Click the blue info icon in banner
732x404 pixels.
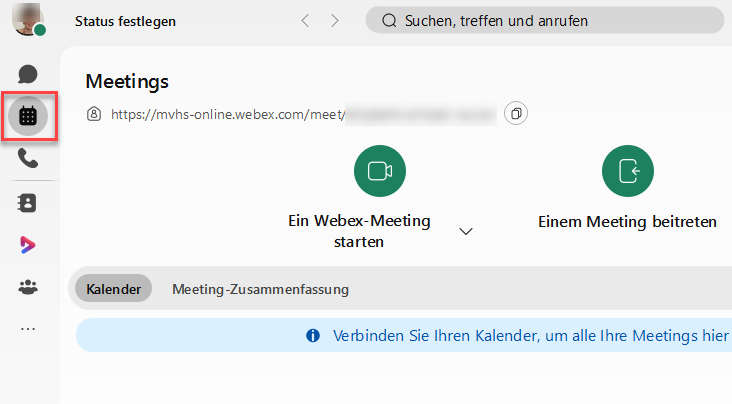[x=313, y=335]
